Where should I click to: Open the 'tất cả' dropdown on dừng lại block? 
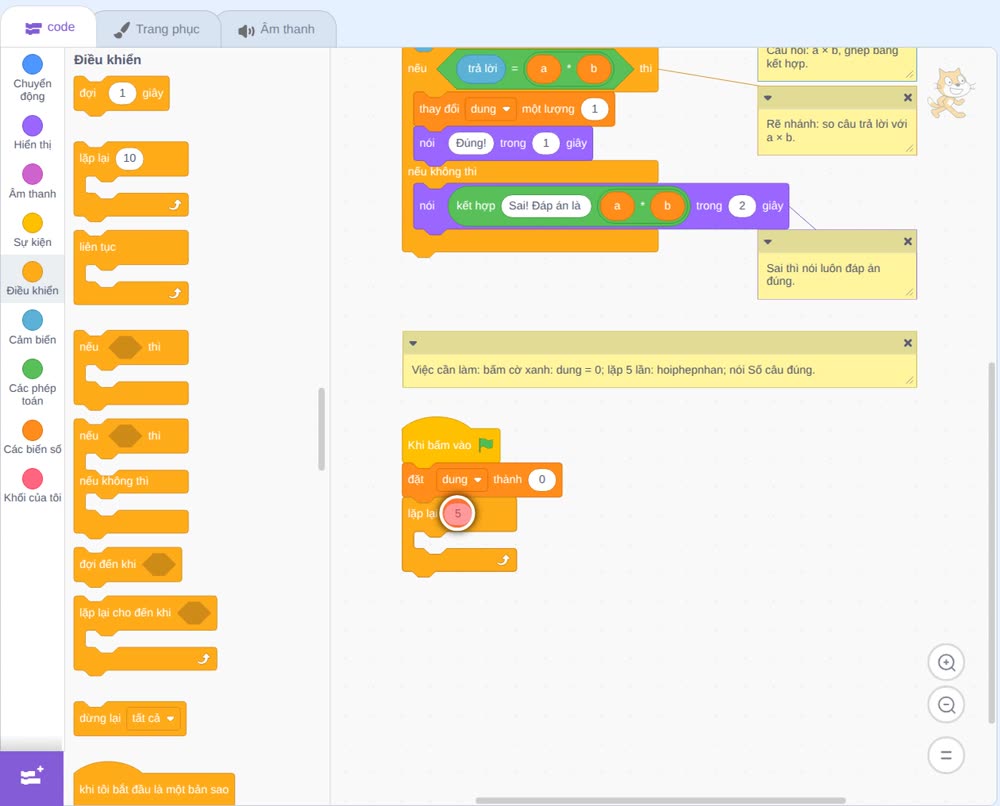[153, 718]
